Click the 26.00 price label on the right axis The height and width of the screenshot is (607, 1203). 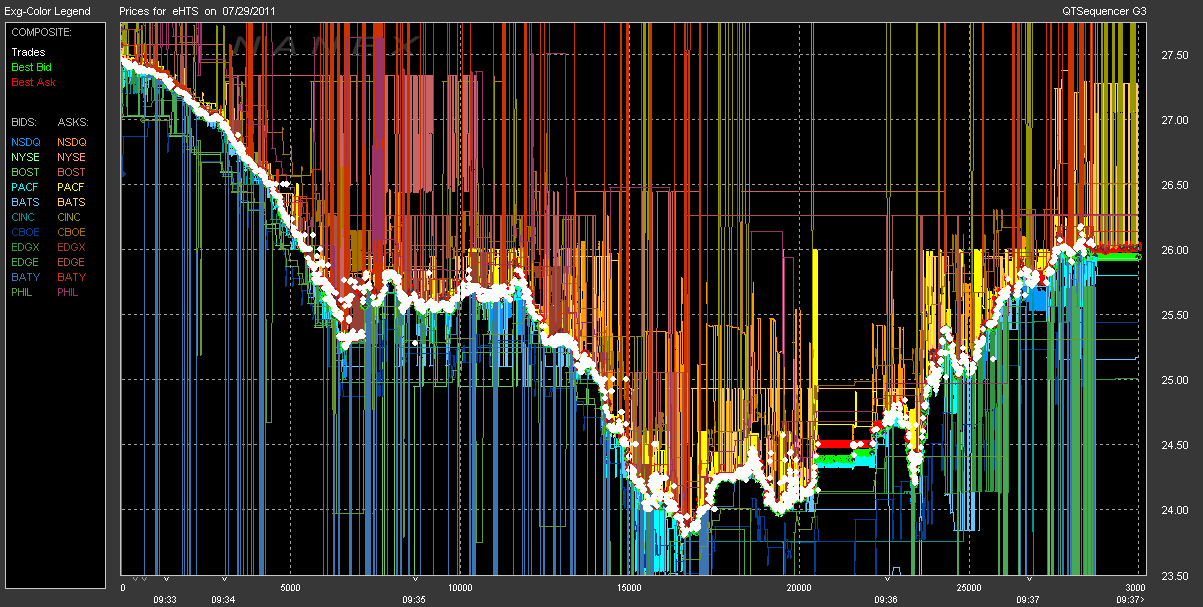click(x=1174, y=250)
